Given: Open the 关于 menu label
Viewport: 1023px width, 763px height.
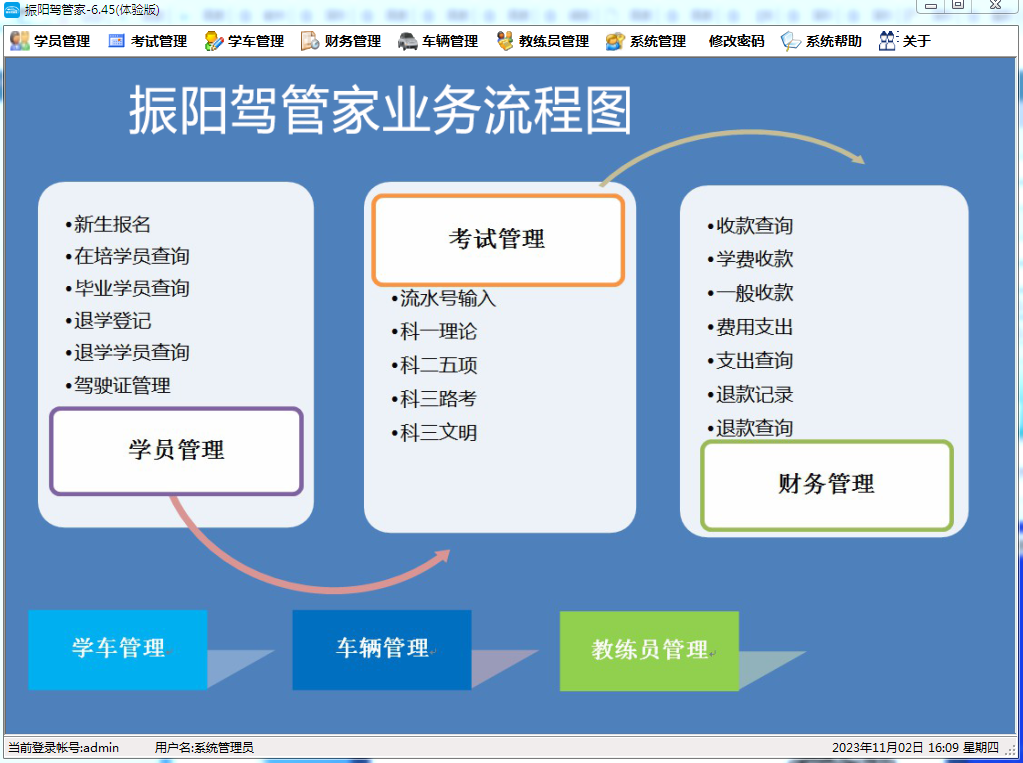Looking at the screenshot, I should (917, 41).
